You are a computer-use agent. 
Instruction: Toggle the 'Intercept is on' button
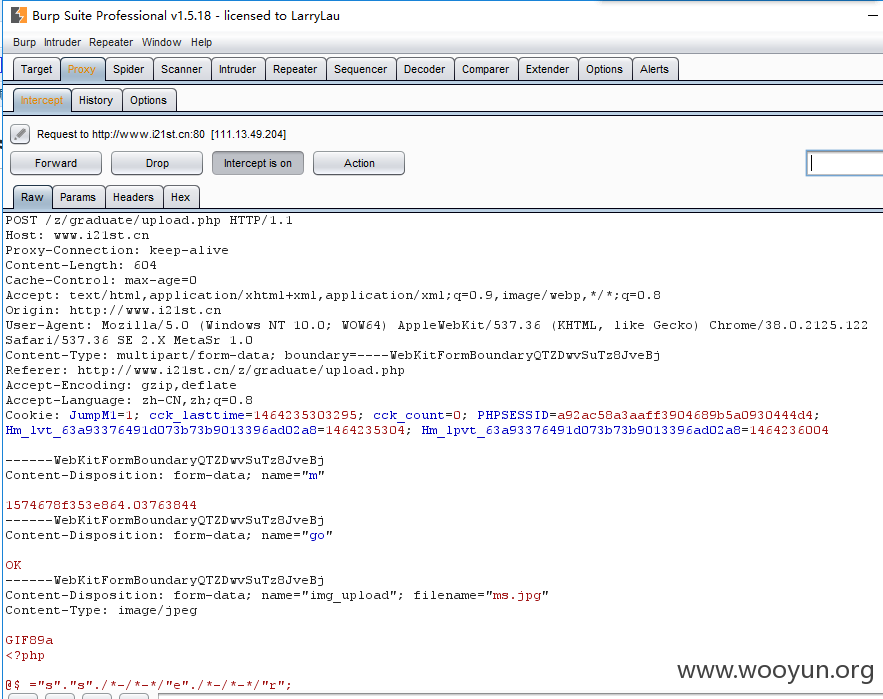click(258, 163)
